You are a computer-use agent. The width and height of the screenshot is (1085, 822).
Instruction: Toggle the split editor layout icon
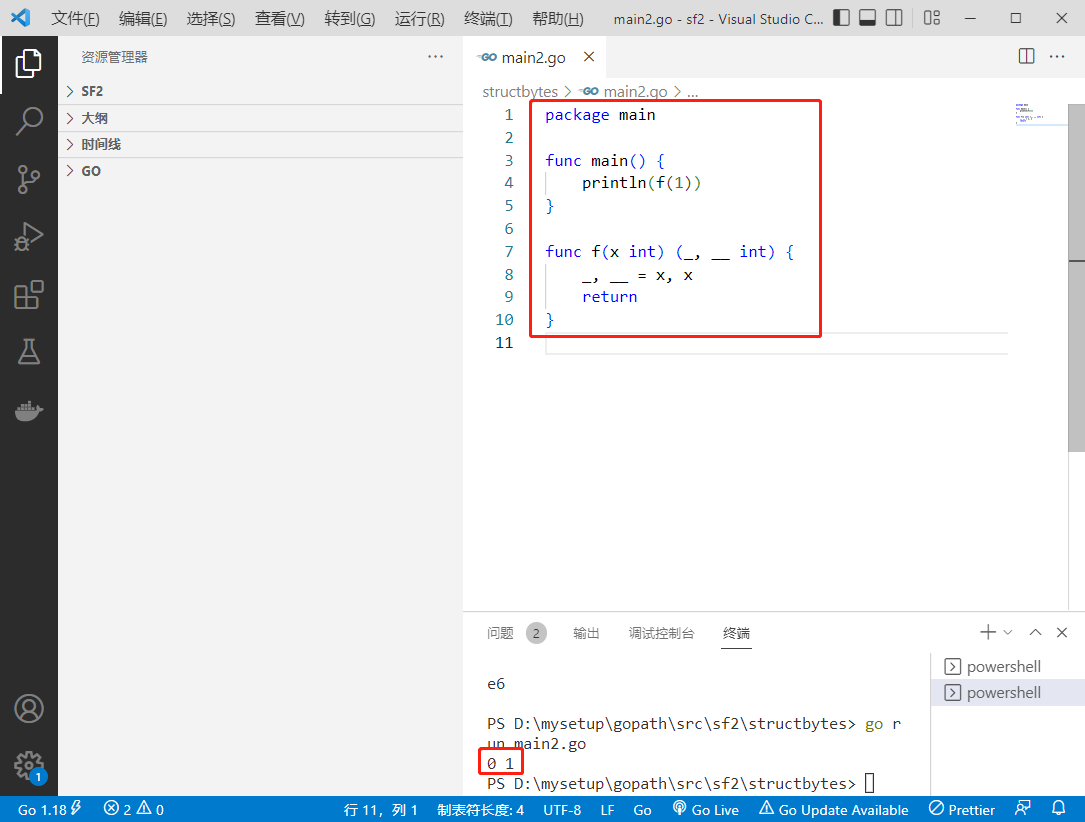pyautogui.click(x=1026, y=56)
